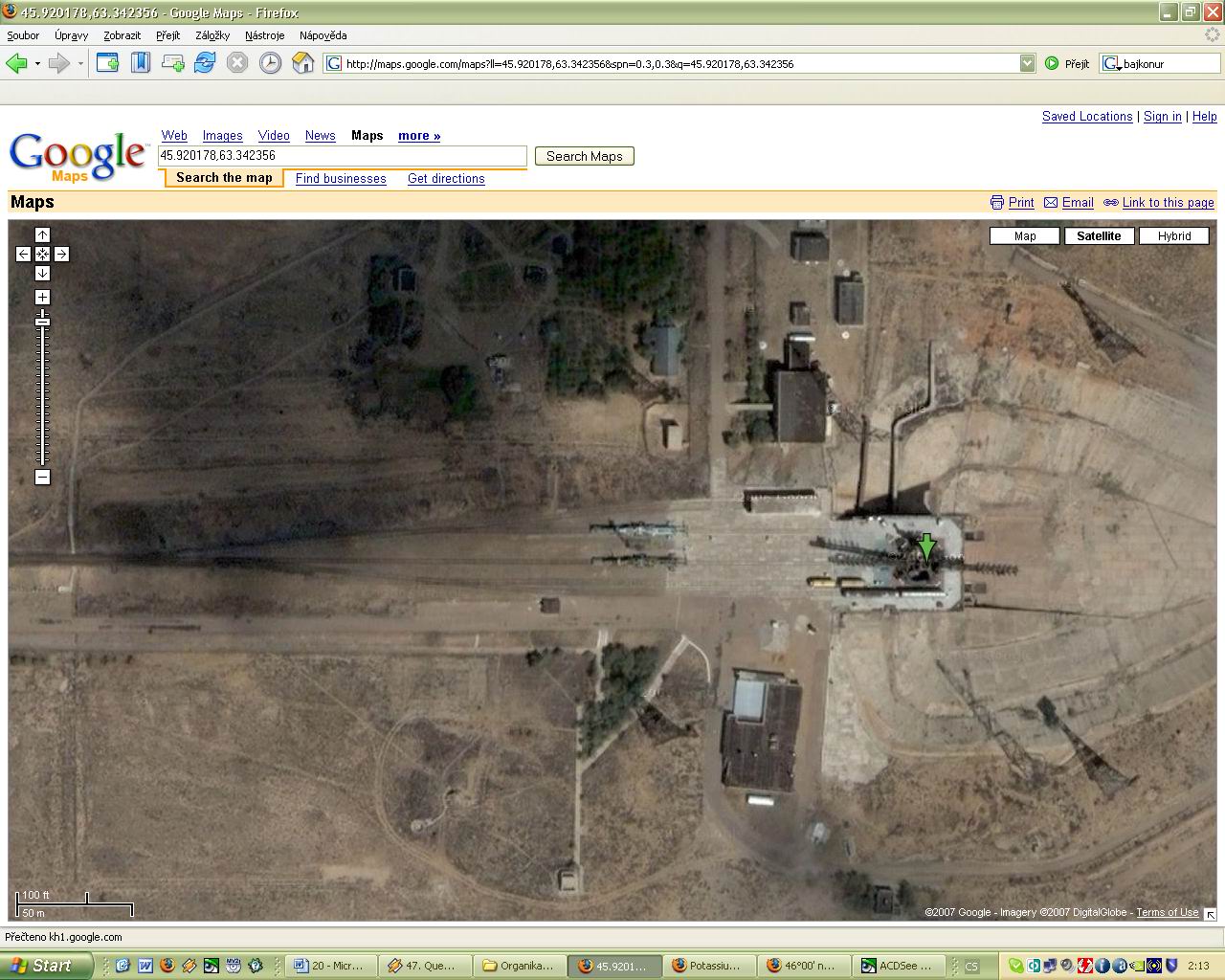Click the coordinates search input field
Image resolution: width=1225 pixels, height=980 pixels.
pos(343,156)
